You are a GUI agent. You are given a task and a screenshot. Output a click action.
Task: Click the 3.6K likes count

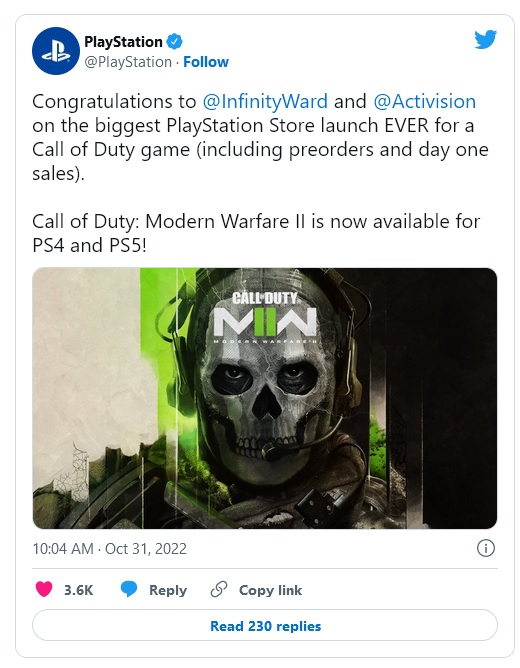click(x=78, y=590)
